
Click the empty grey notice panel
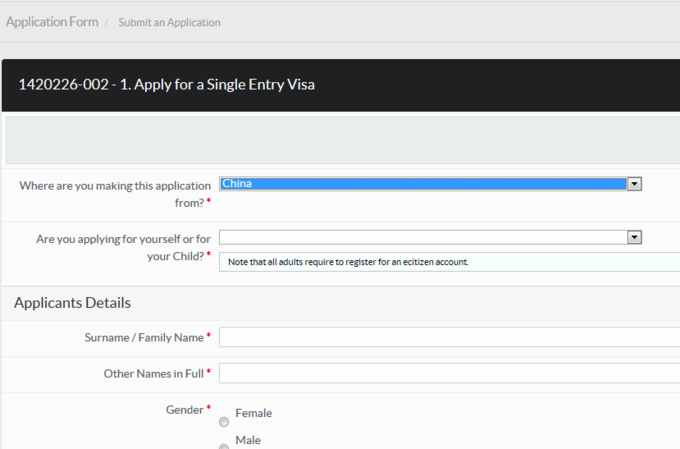point(343,140)
